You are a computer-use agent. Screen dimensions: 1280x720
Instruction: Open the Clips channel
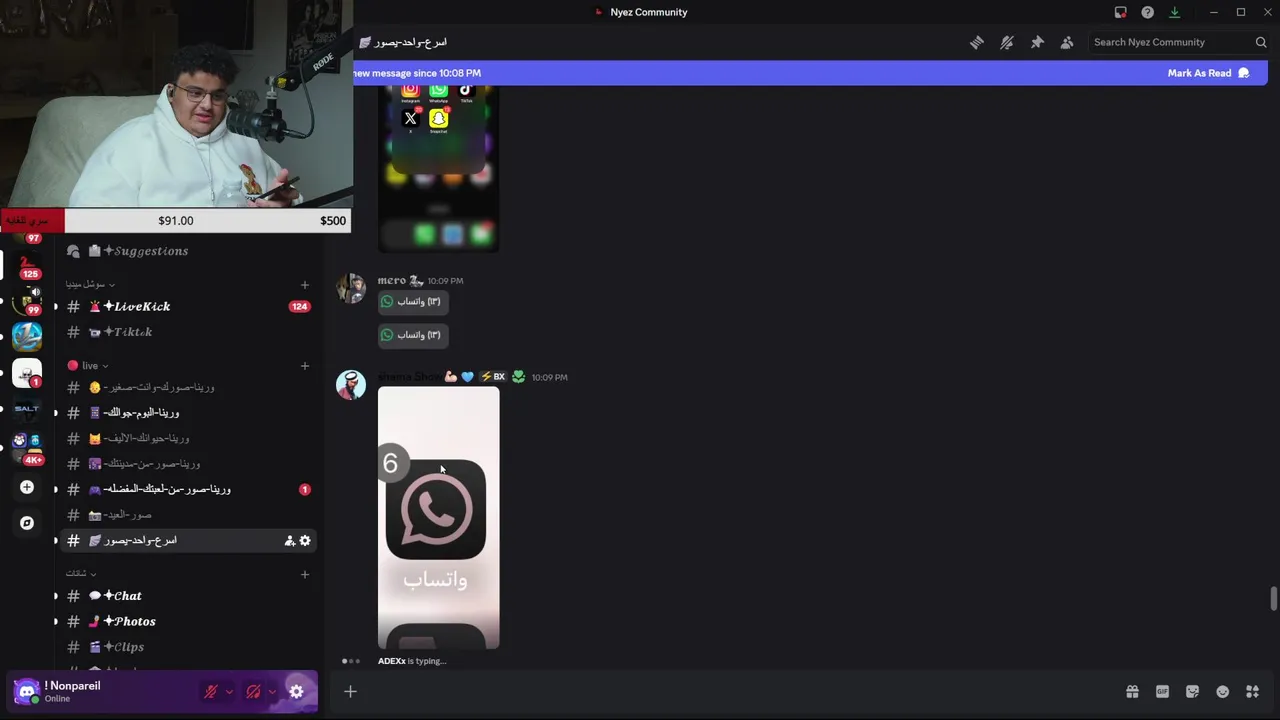(x=188, y=647)
